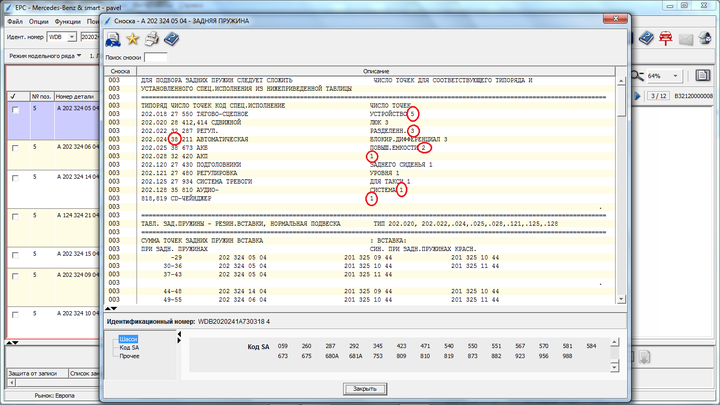Click the printer icon in footnote dialog
Viewport: 720px width, 405px height.
pos(152,39)
